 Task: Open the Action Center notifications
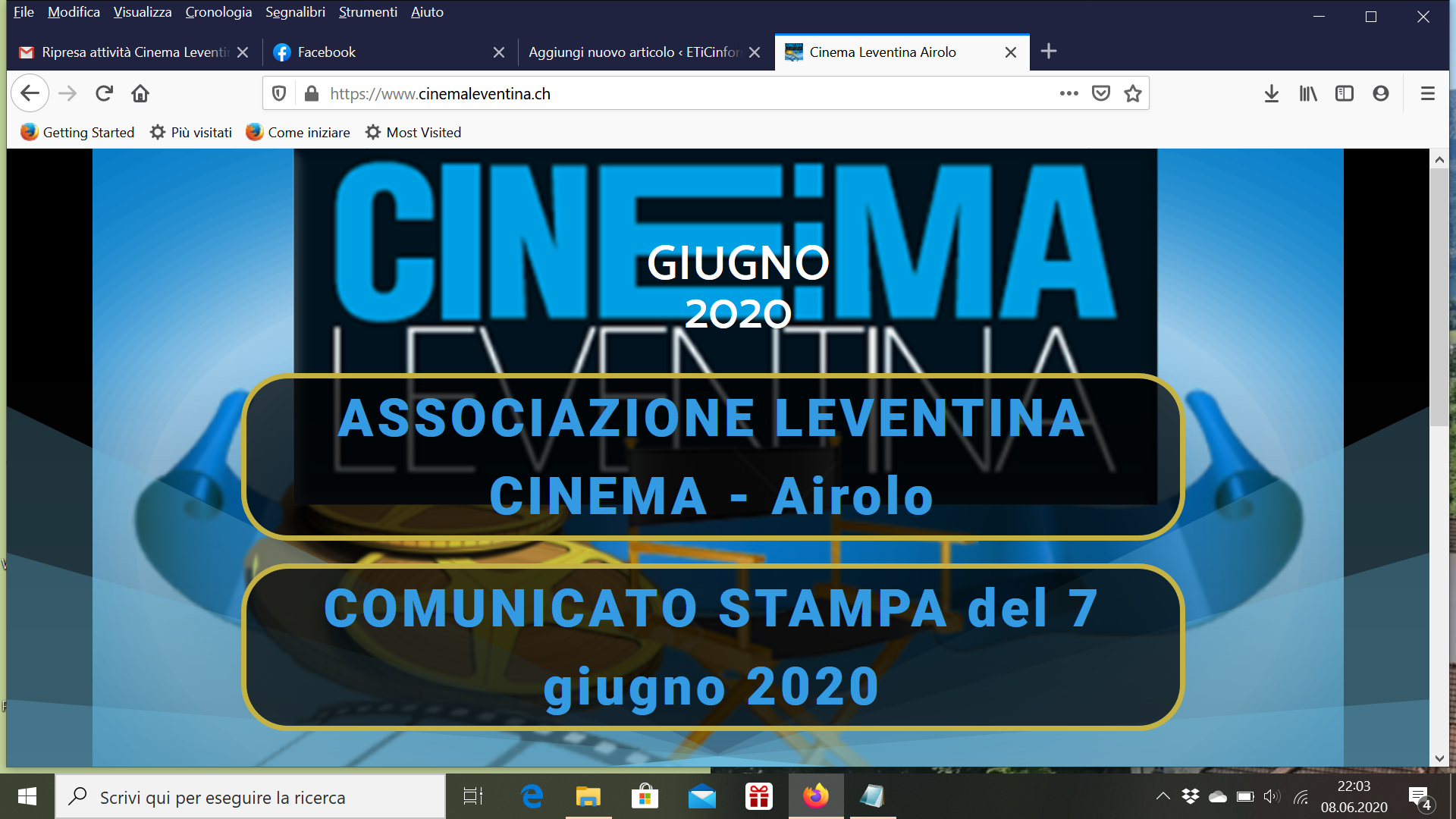tap(1420, 798)
